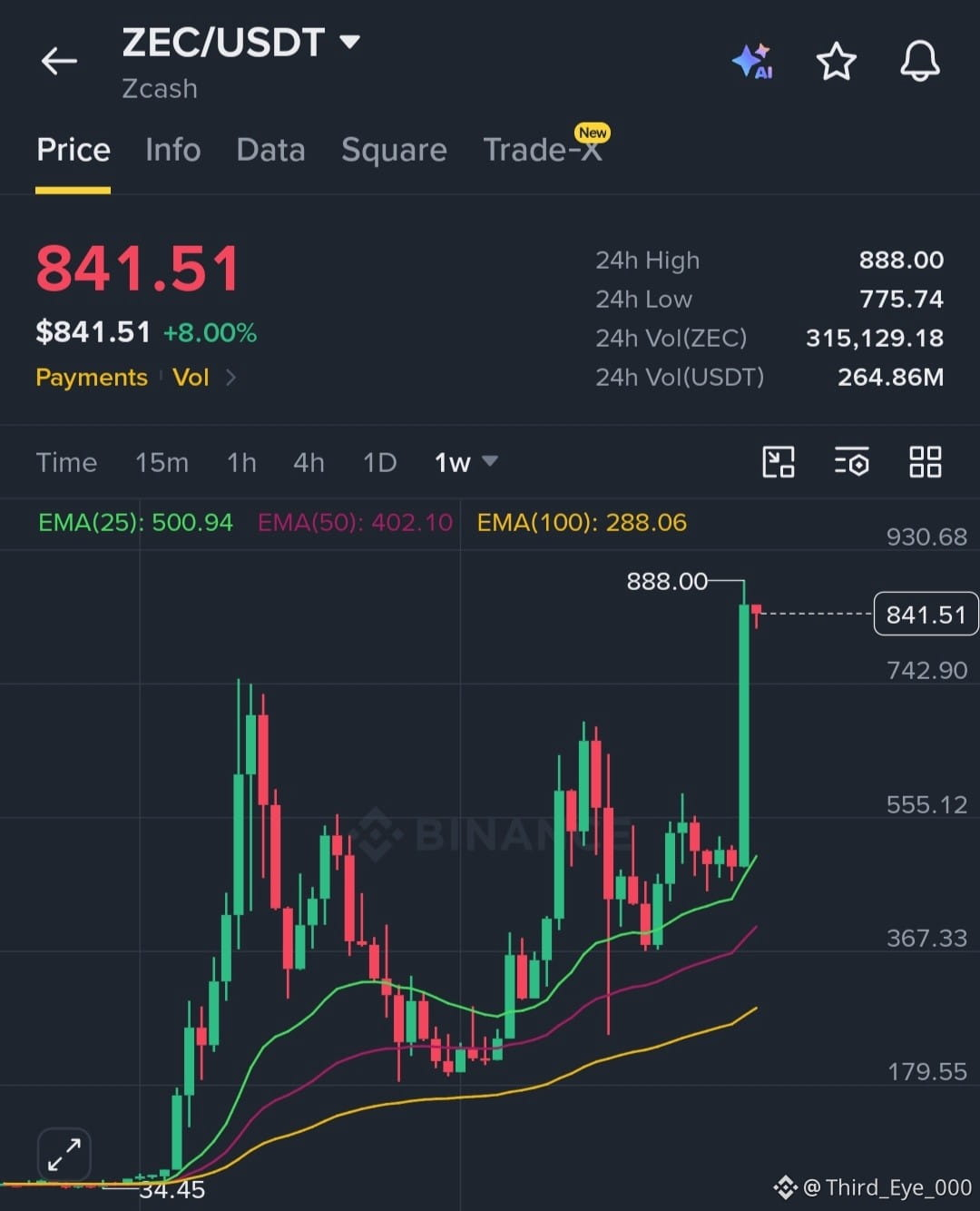The width and height of the screenshot is (980, 1211).
Task: Select the EMA(25): 500.94 indicator label
Action: pos(135,522)
